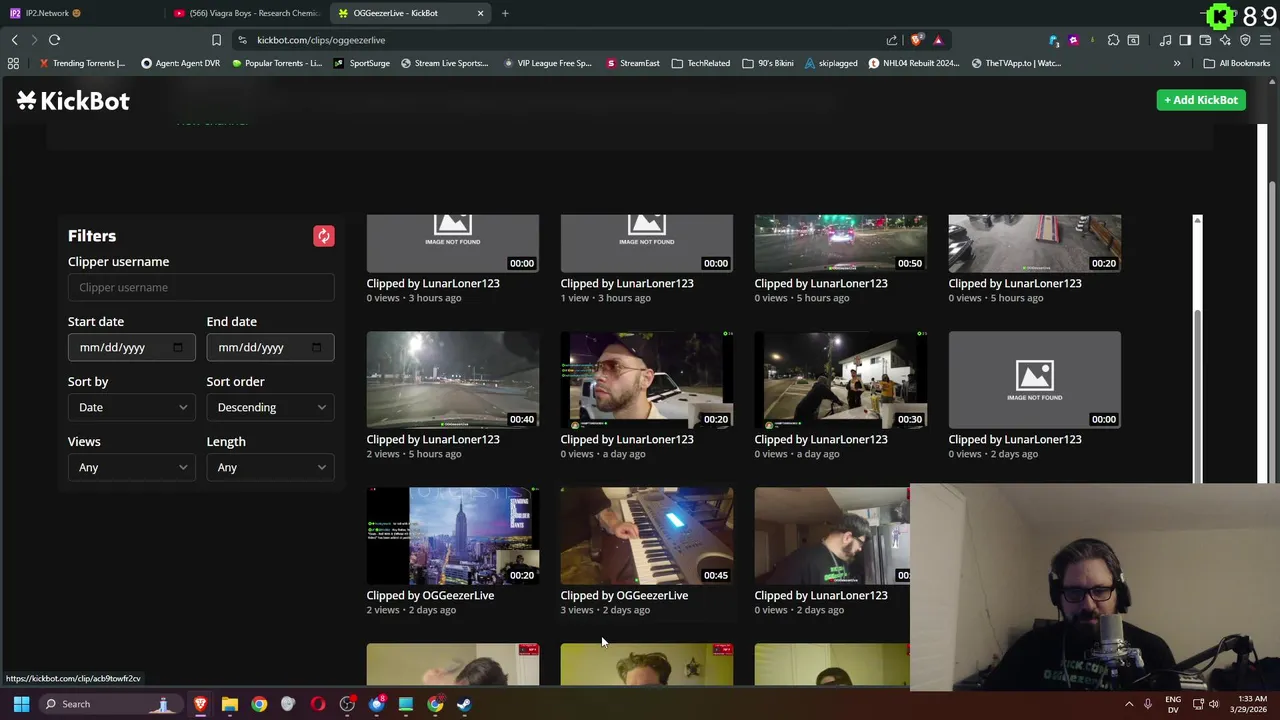Click the End date input field
Image resolution: width=1280 pixels, height=720 pixels.
[270, 347]
